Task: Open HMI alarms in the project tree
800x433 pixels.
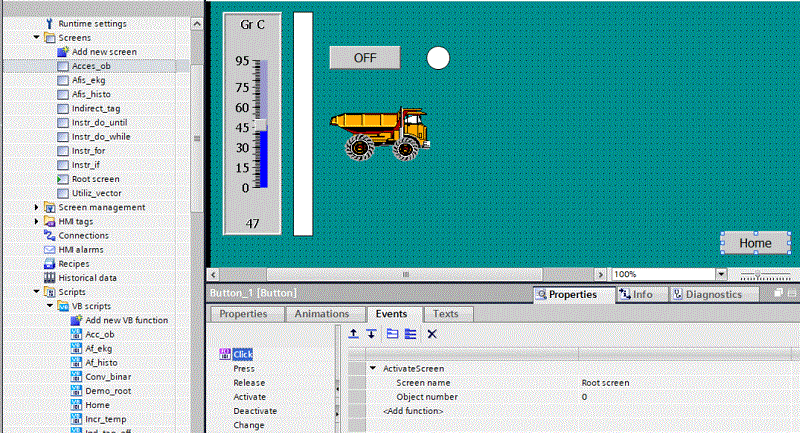Action: point(80,249)
